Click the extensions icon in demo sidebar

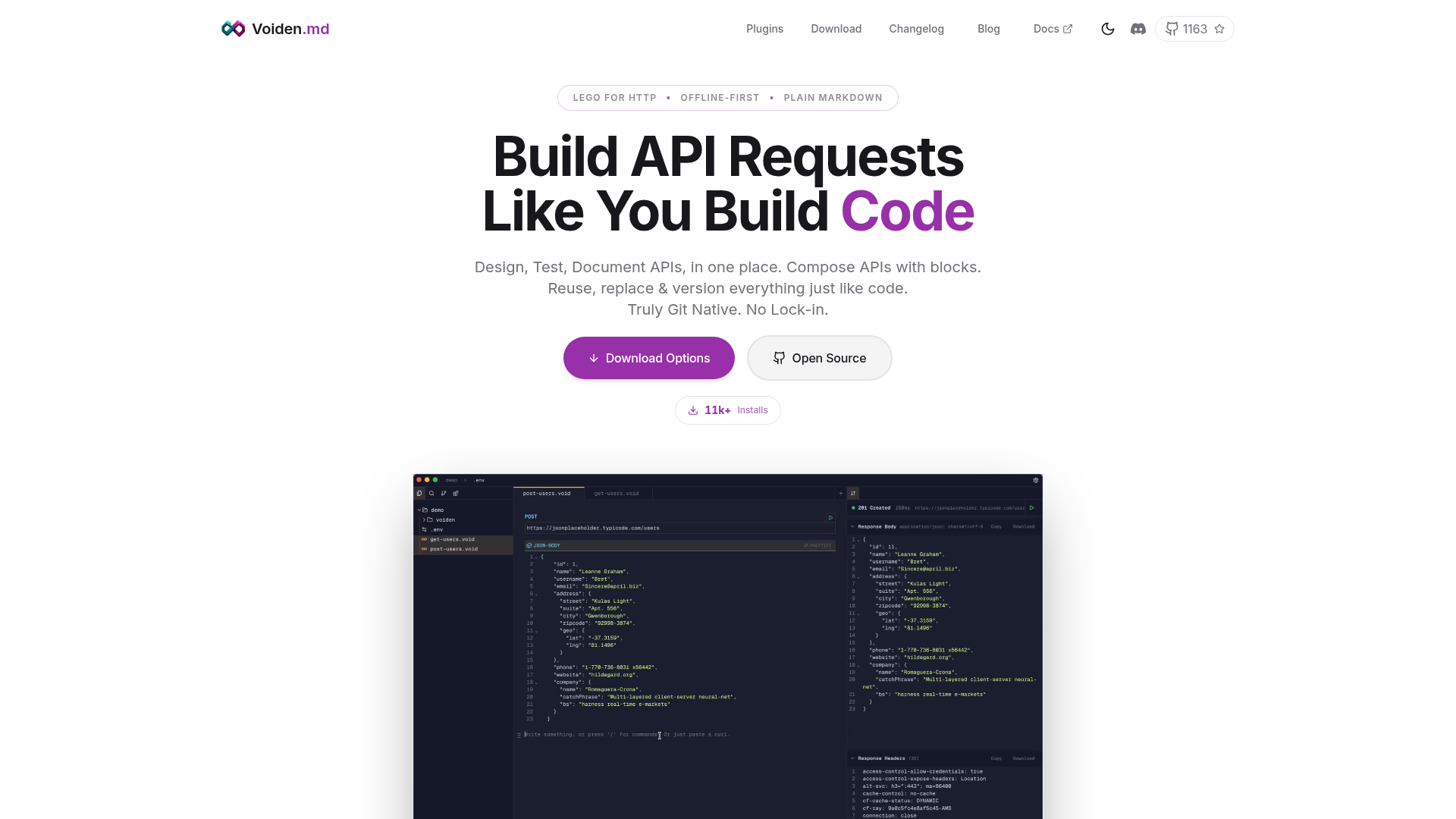pos(456,494)
